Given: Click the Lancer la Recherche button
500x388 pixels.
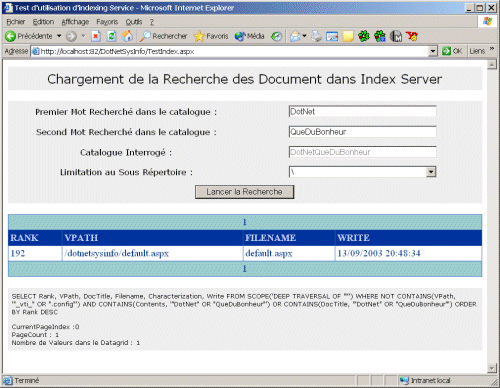Looking at the screenshot, I should point(244,192).
